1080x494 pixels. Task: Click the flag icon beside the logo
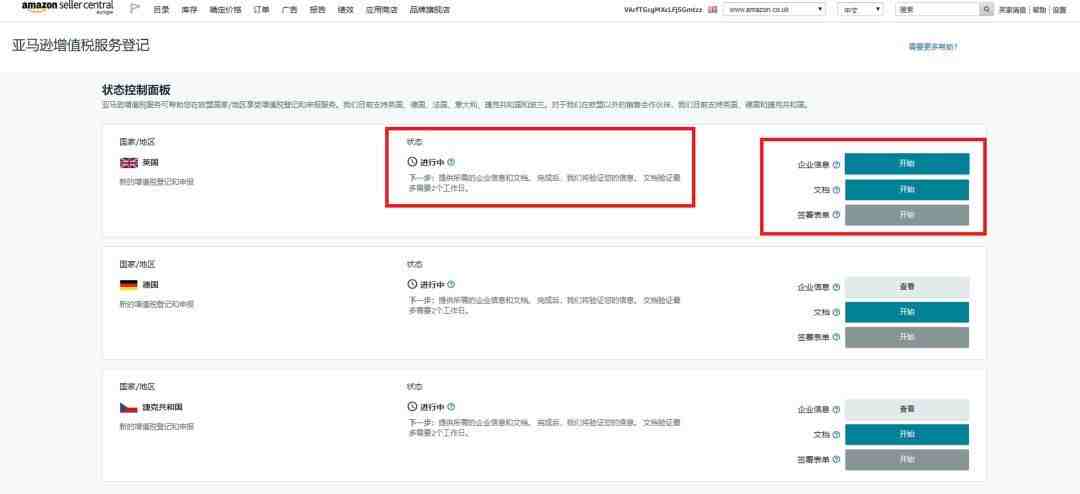[x=134, y=9]
